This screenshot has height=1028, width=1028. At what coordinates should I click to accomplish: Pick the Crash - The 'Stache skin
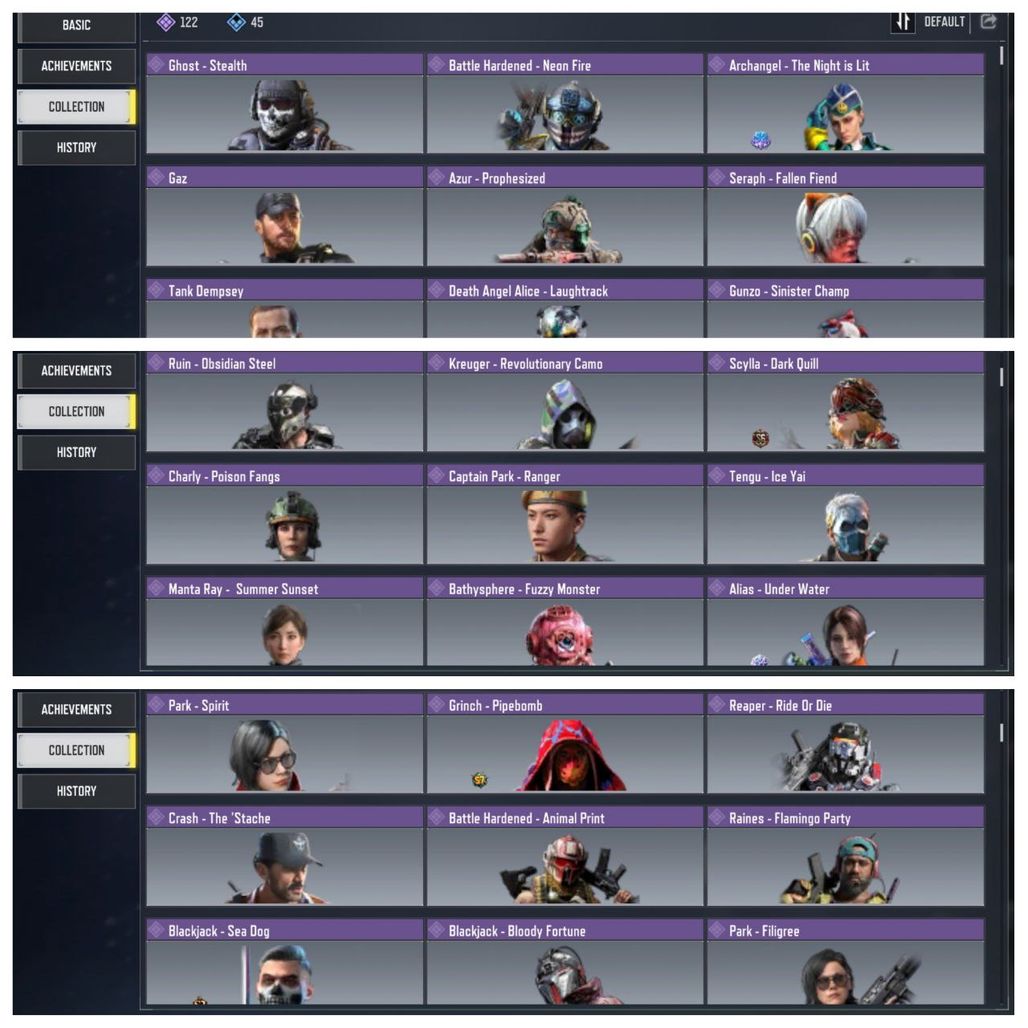coord(285,856)
